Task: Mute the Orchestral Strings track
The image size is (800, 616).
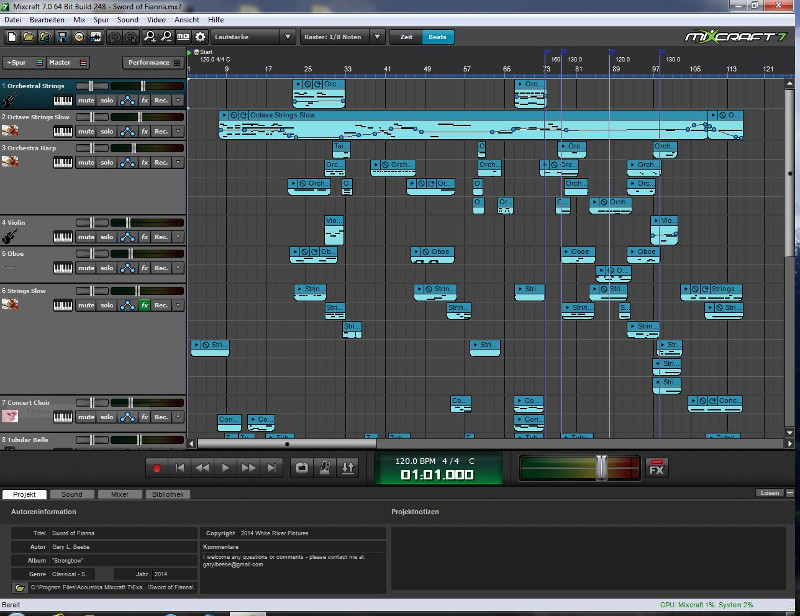Action: pyautogui.click(x=86, y=101)
